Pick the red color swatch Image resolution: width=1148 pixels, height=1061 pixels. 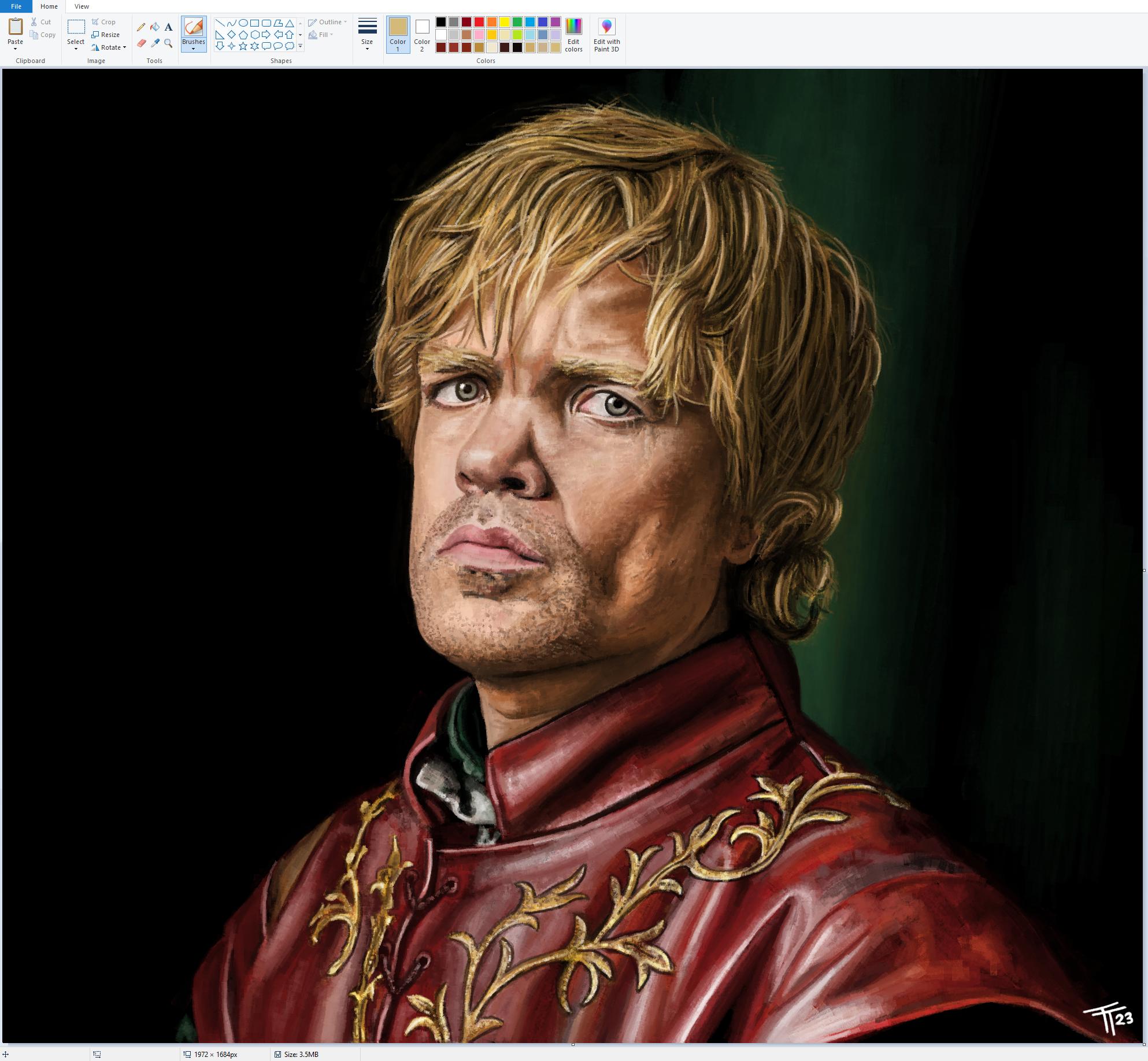click(x=479, y=22)
